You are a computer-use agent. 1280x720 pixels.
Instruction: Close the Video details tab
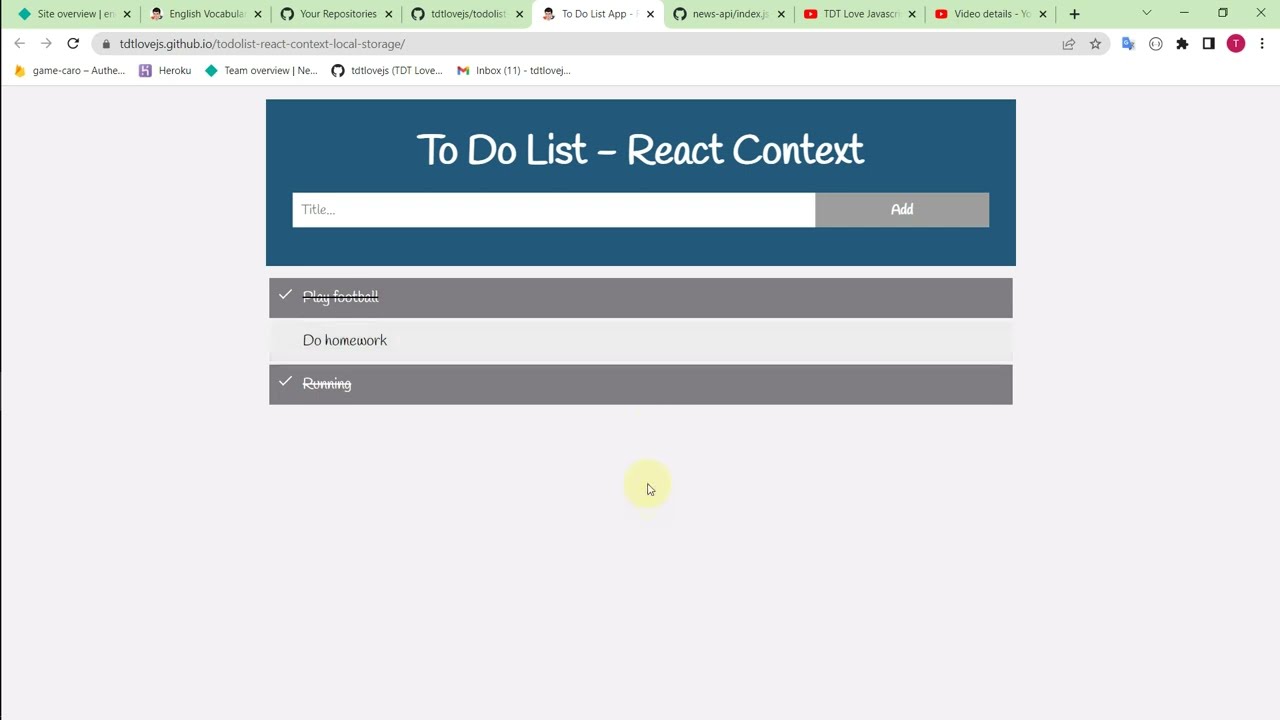click(1043, 14)
